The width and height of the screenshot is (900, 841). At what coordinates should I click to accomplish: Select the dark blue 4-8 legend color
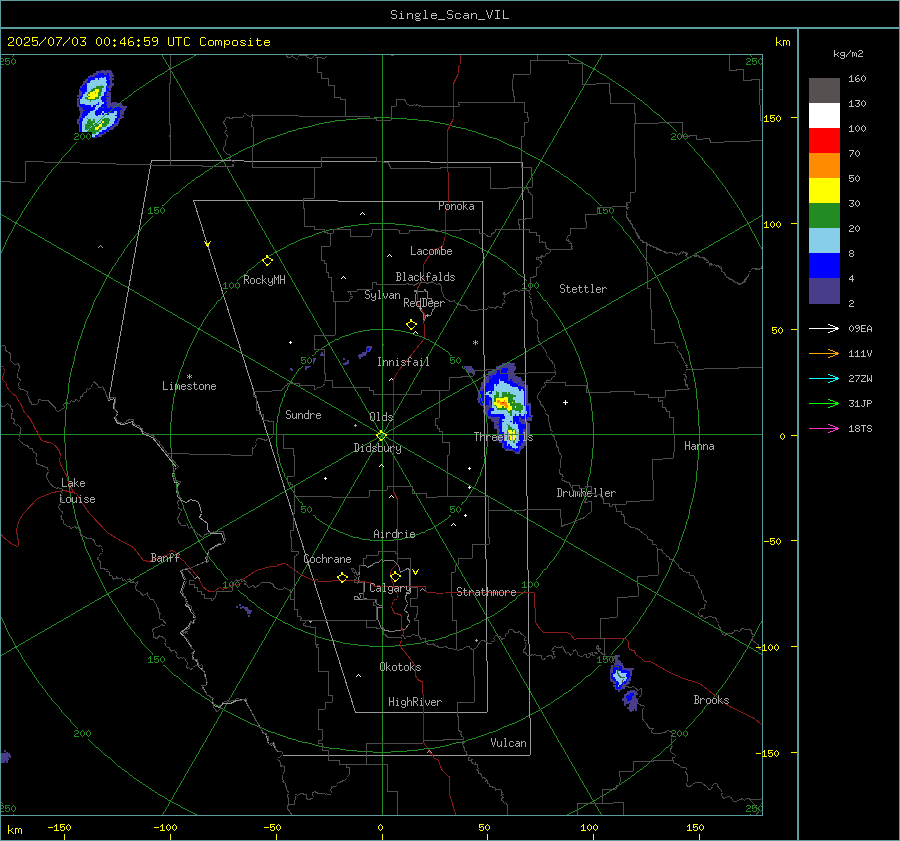point(824,266)
